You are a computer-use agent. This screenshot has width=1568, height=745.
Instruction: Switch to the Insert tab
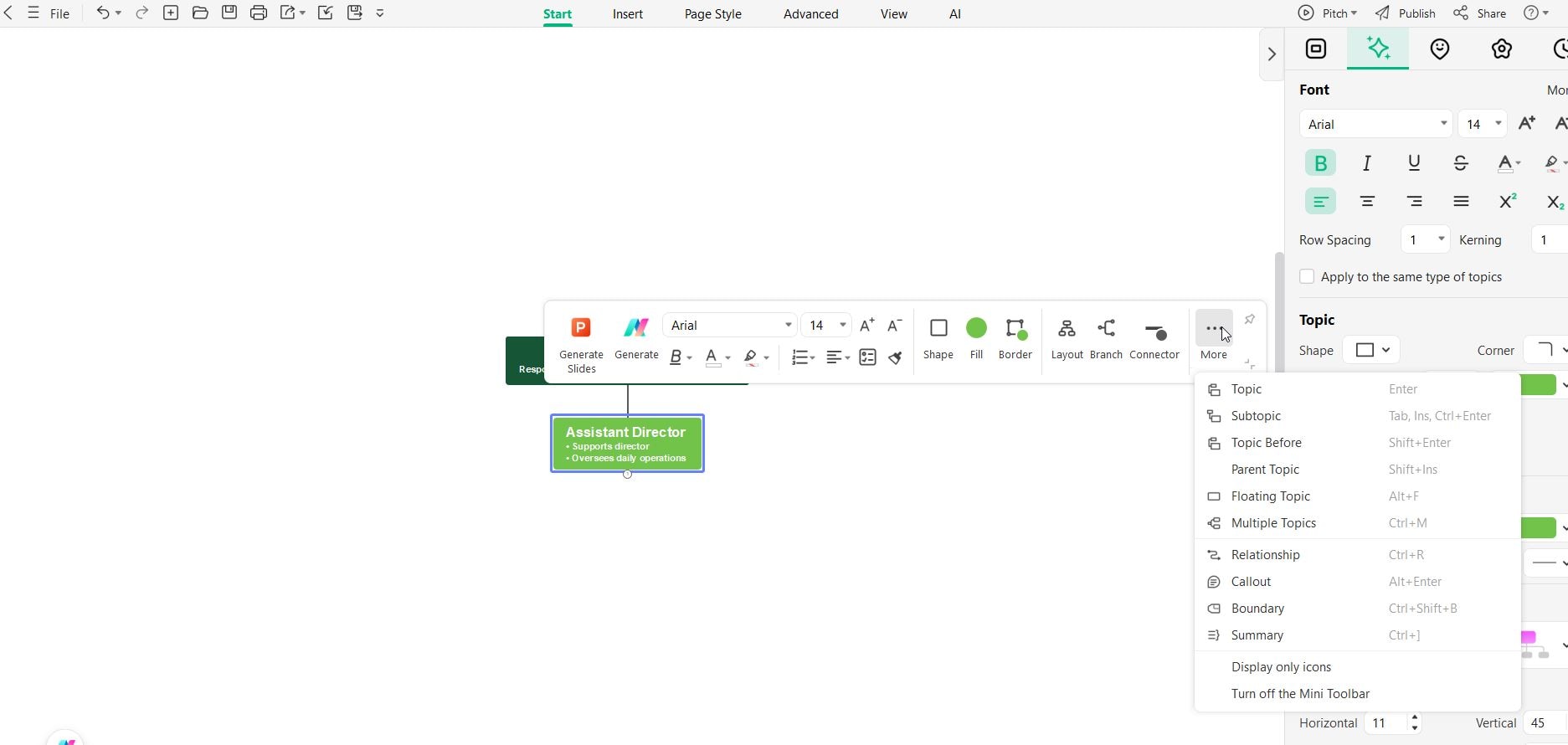(x=628, y=14)
